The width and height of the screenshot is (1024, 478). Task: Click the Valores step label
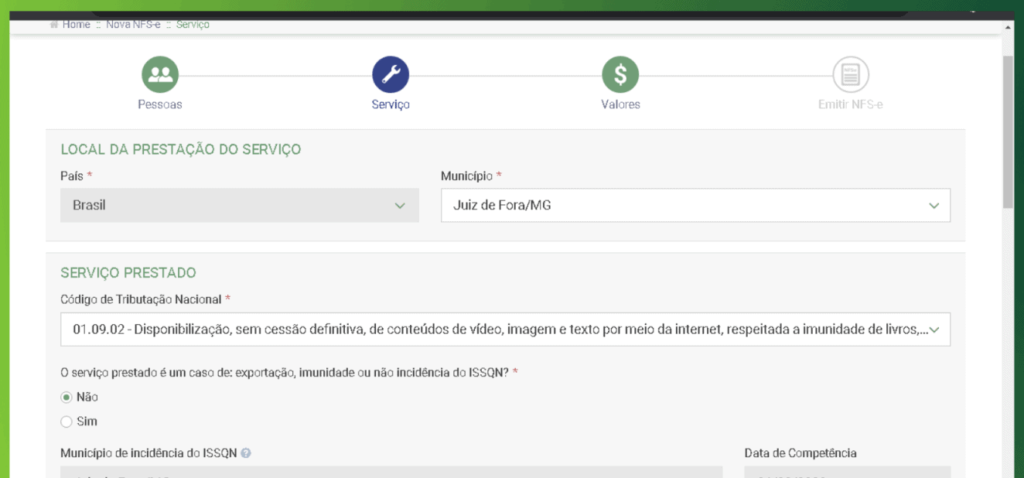coord(620,104)
